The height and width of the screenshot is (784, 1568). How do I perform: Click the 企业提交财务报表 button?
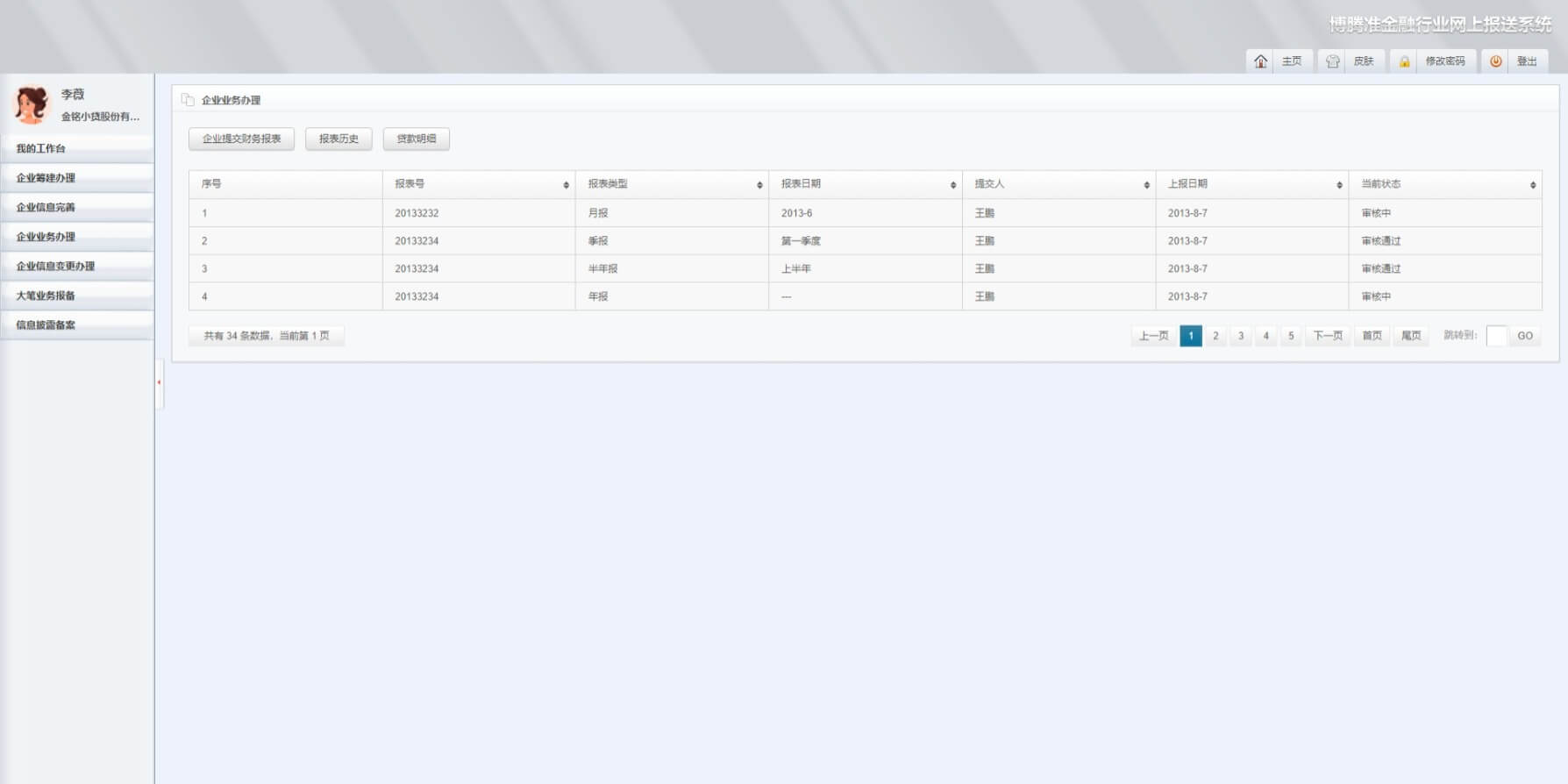pyautogui.click(x=241, y=139)
